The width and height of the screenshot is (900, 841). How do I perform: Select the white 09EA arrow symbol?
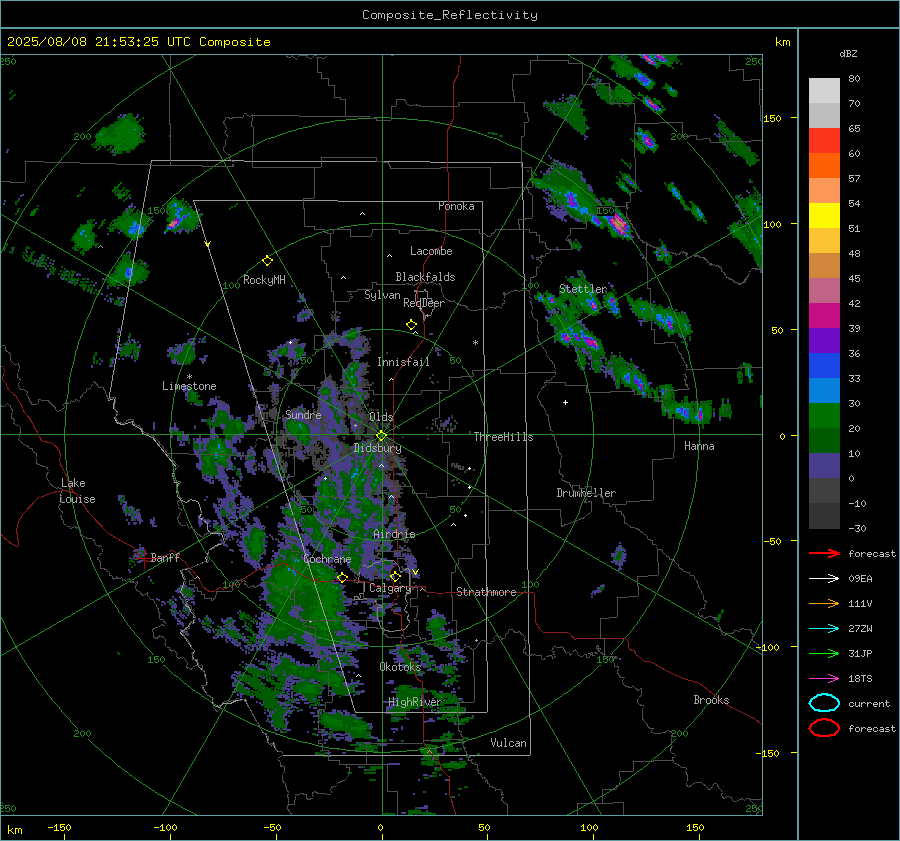824,579
